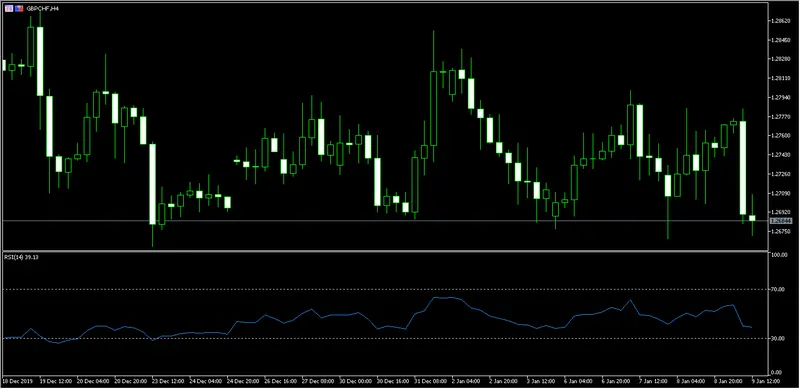This screenshot has height=389, width=800.
Task: Click the 1.27940 price scale label
Action: (781, 98)
